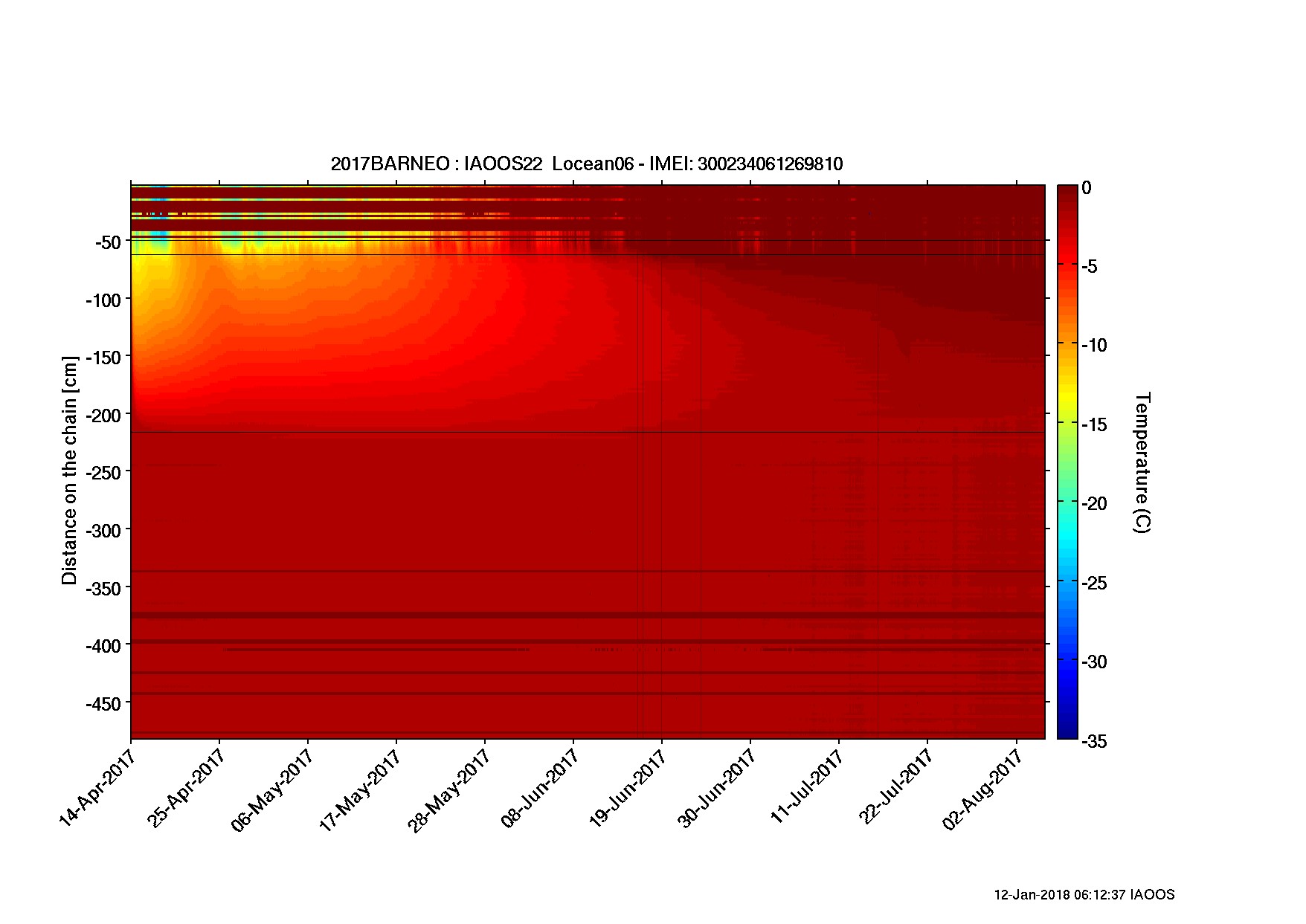Click the 06-May-2017 x-axis label
The width and height of the screenshot is (1306, 924).
click(x=273, y=789)
